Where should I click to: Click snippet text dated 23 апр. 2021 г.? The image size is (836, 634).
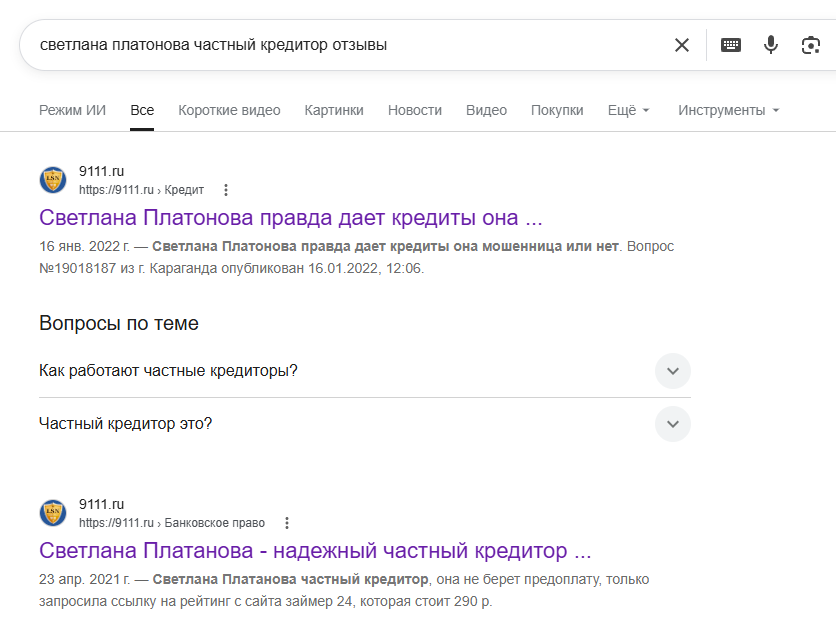pos(344,590)
